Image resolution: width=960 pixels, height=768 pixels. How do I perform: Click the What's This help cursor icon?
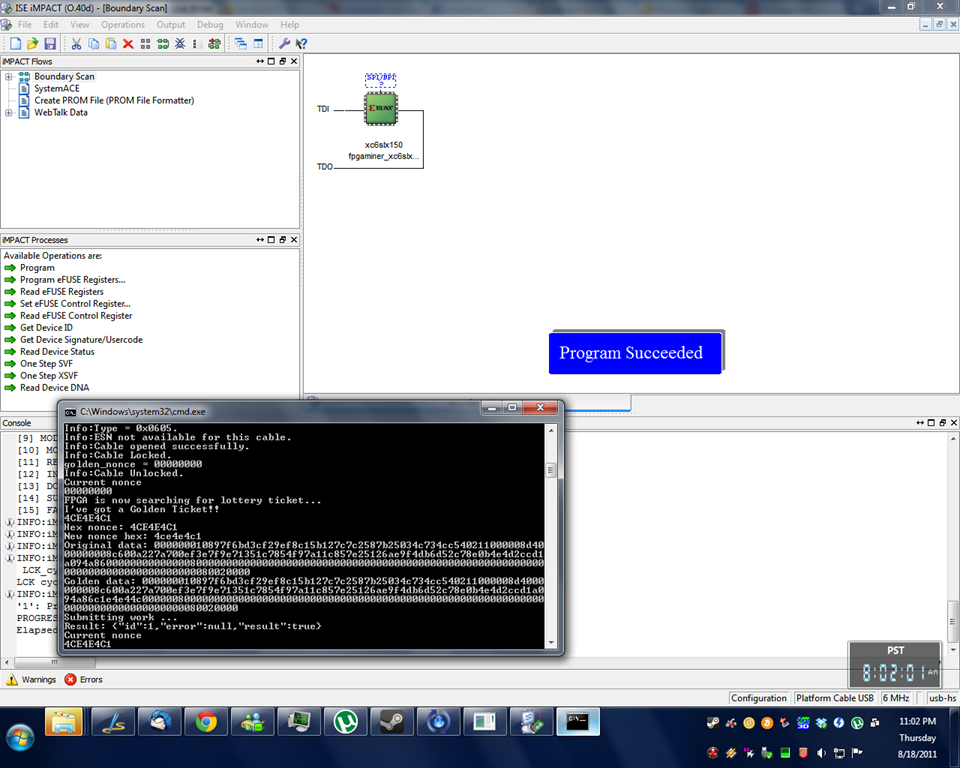click(301, 43)
